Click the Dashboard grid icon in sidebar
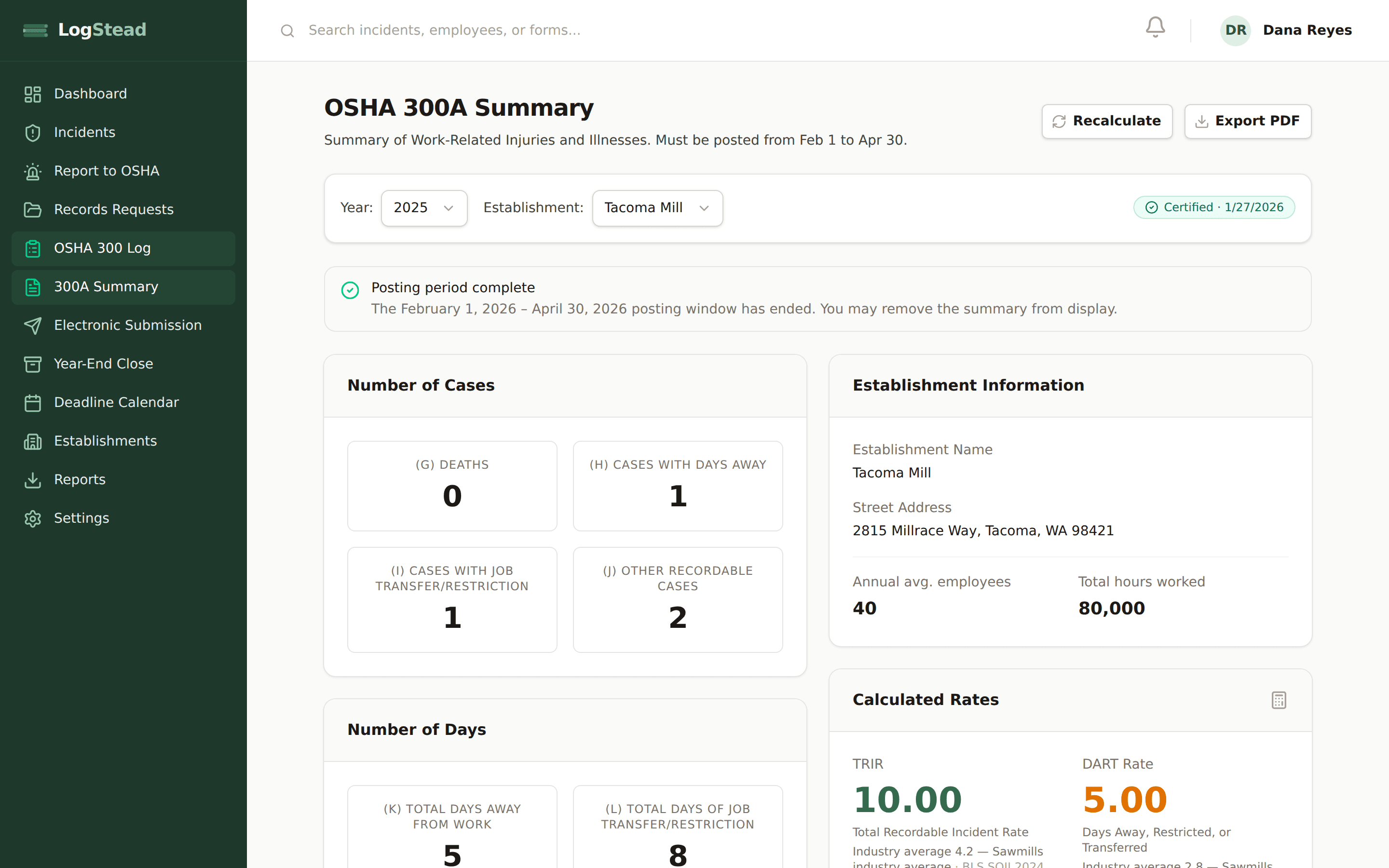 coord(33,94)
